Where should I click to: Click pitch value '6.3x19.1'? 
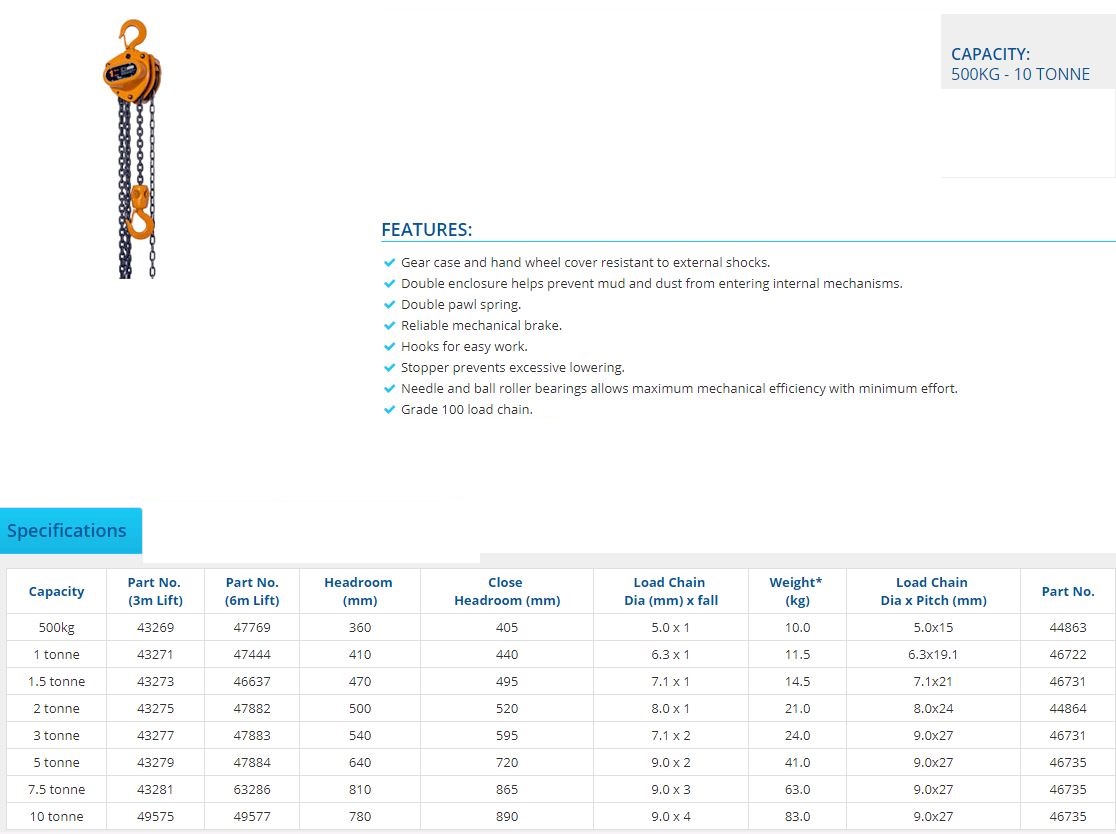tap(933, 655)
